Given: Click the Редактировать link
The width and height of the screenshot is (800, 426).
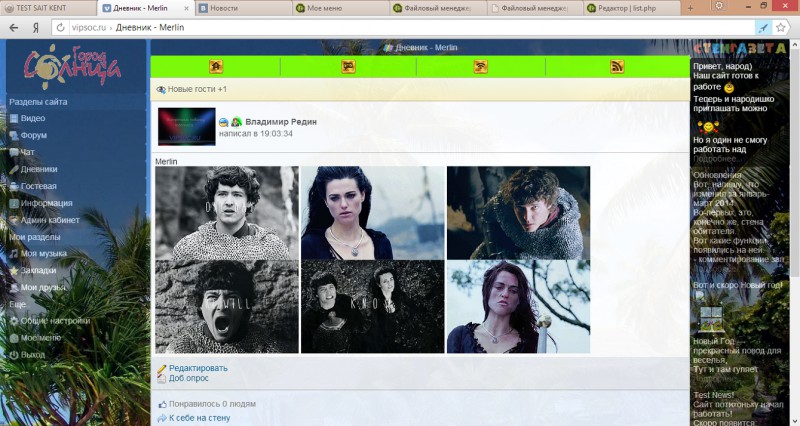Looking at the screenshot, I should (198, 368).
